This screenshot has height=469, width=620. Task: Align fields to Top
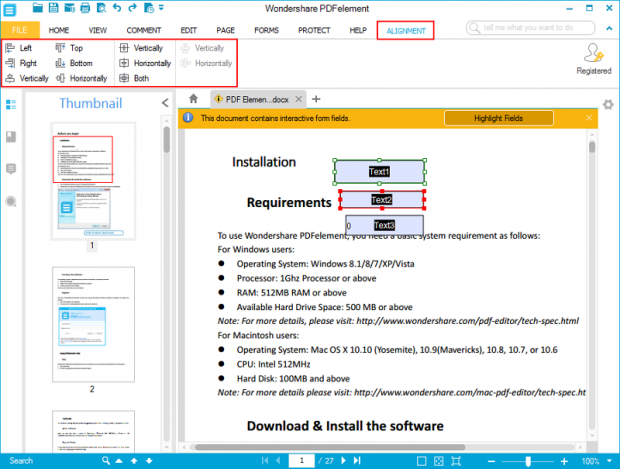(69, 48)
